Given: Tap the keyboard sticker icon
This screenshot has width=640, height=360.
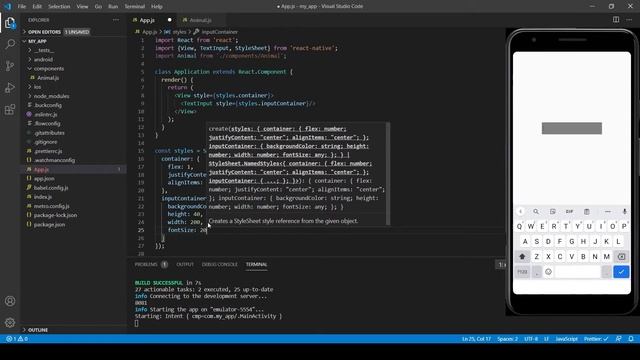Looking at the screenshot, I should pos(553,211).
